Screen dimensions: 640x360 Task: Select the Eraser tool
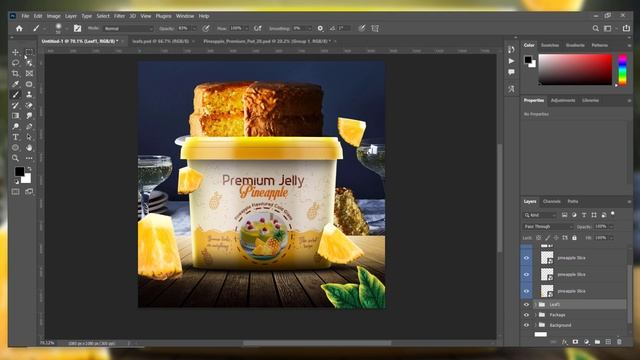pyautogui.click(x=29, y=105)
